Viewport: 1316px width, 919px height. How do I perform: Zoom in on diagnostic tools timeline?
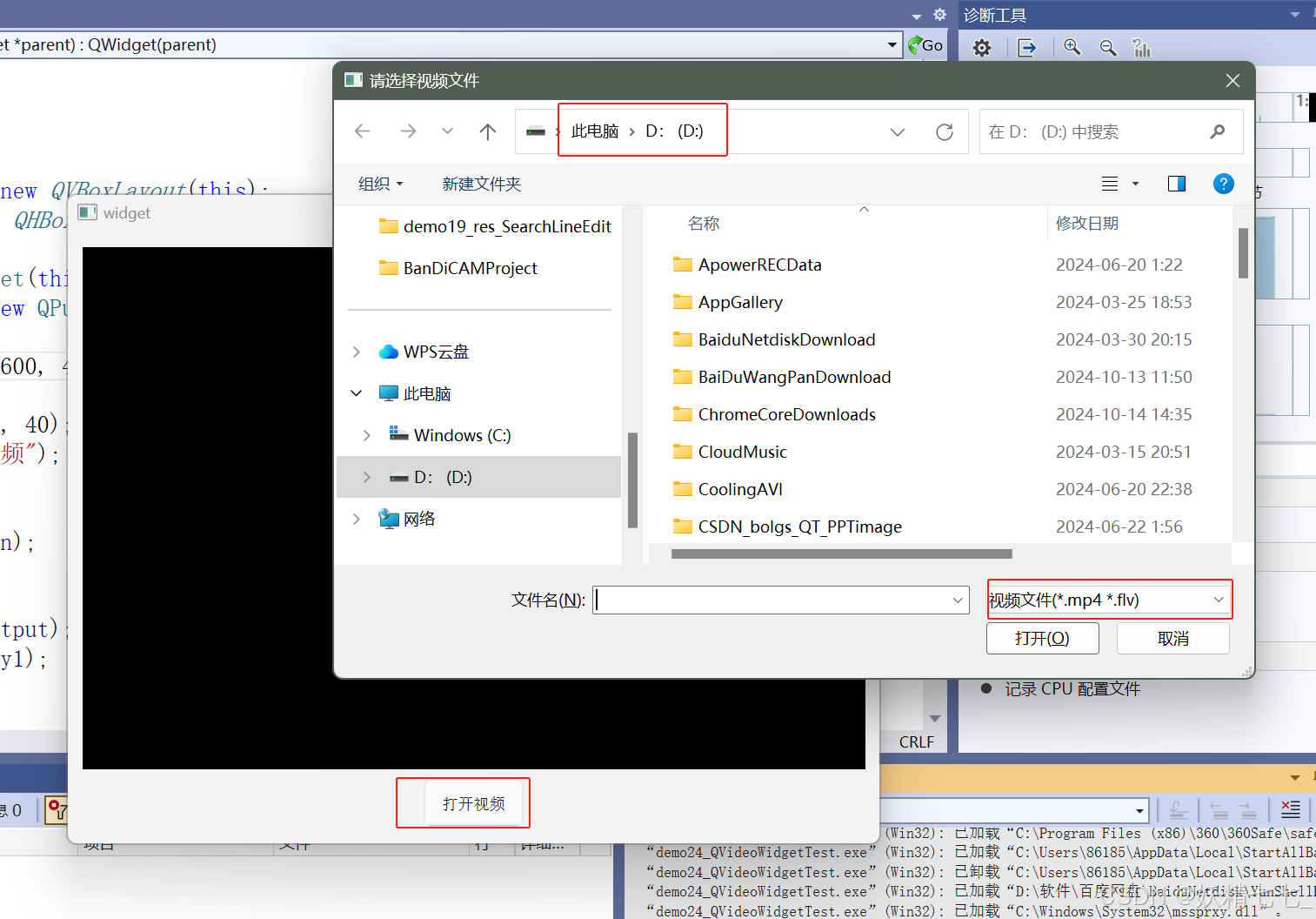pyautogui.click(x=1072, y=47)
